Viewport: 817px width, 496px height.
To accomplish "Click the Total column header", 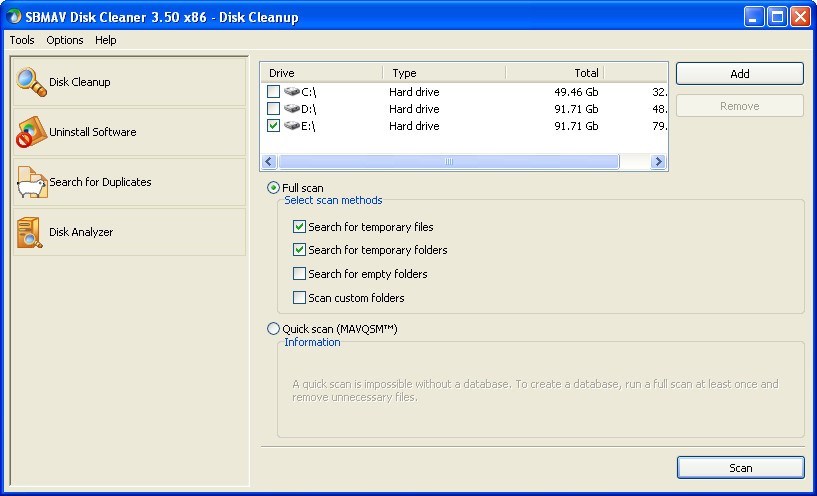I will 554,73.
